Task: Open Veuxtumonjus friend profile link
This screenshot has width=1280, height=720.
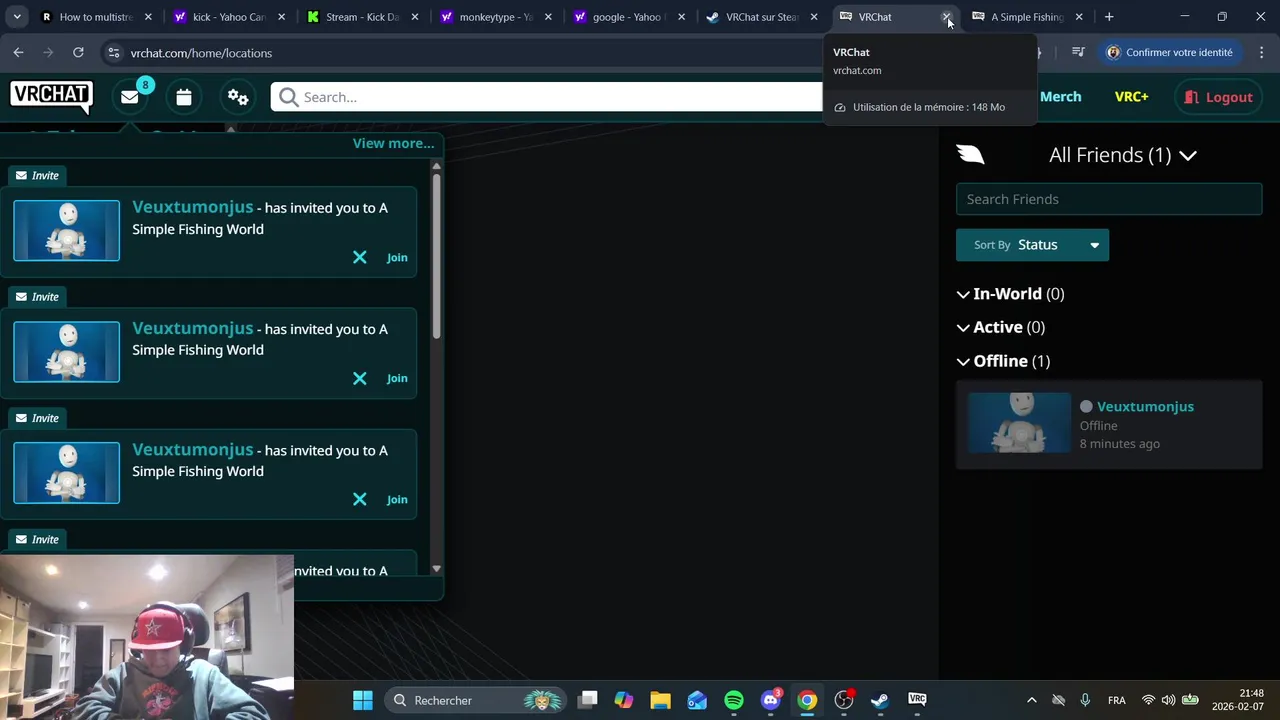Action: 1145,406
